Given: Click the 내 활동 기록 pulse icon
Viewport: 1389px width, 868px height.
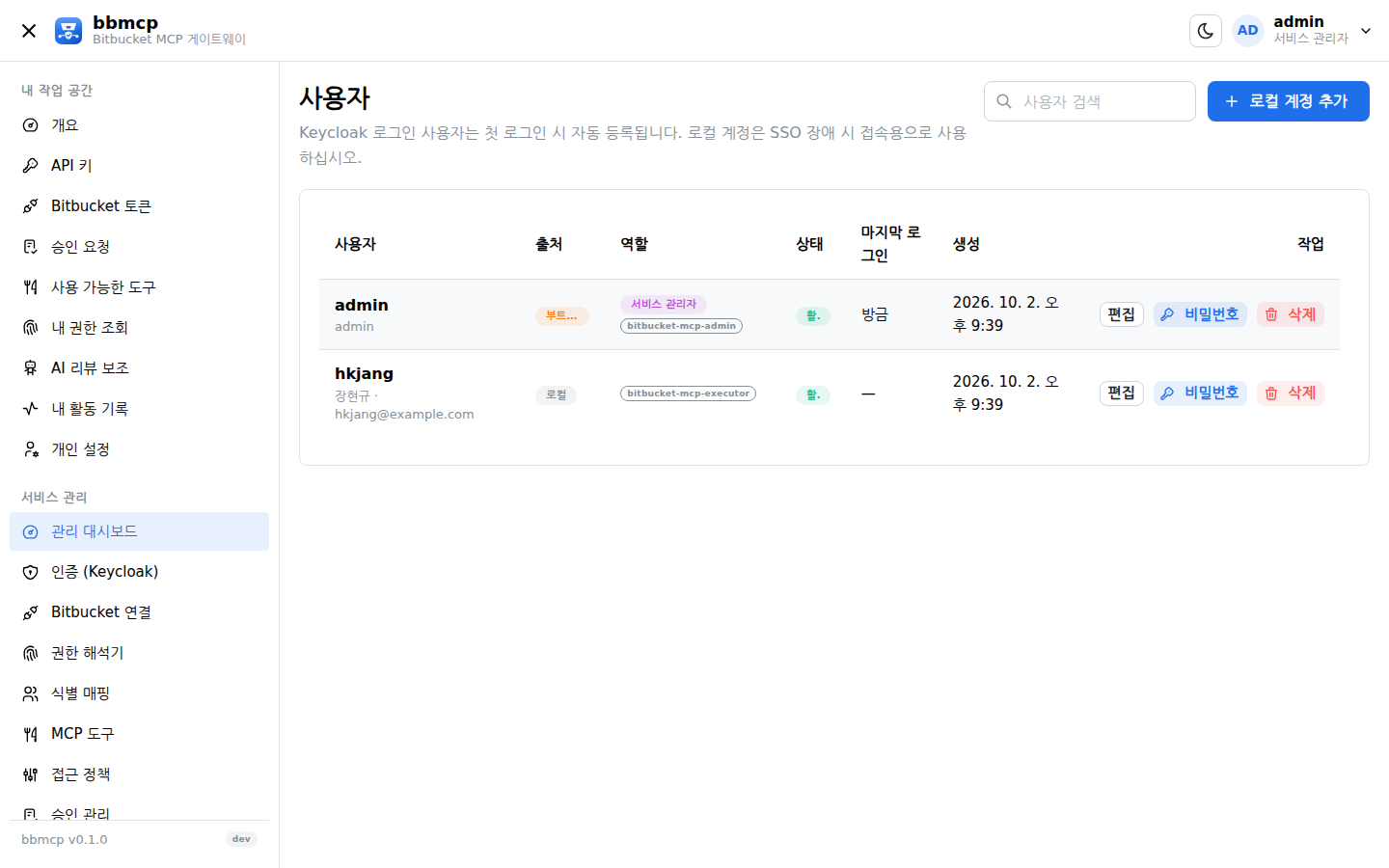Looking at the screenshot, I should pyautogui.click(x=31, y=409).
